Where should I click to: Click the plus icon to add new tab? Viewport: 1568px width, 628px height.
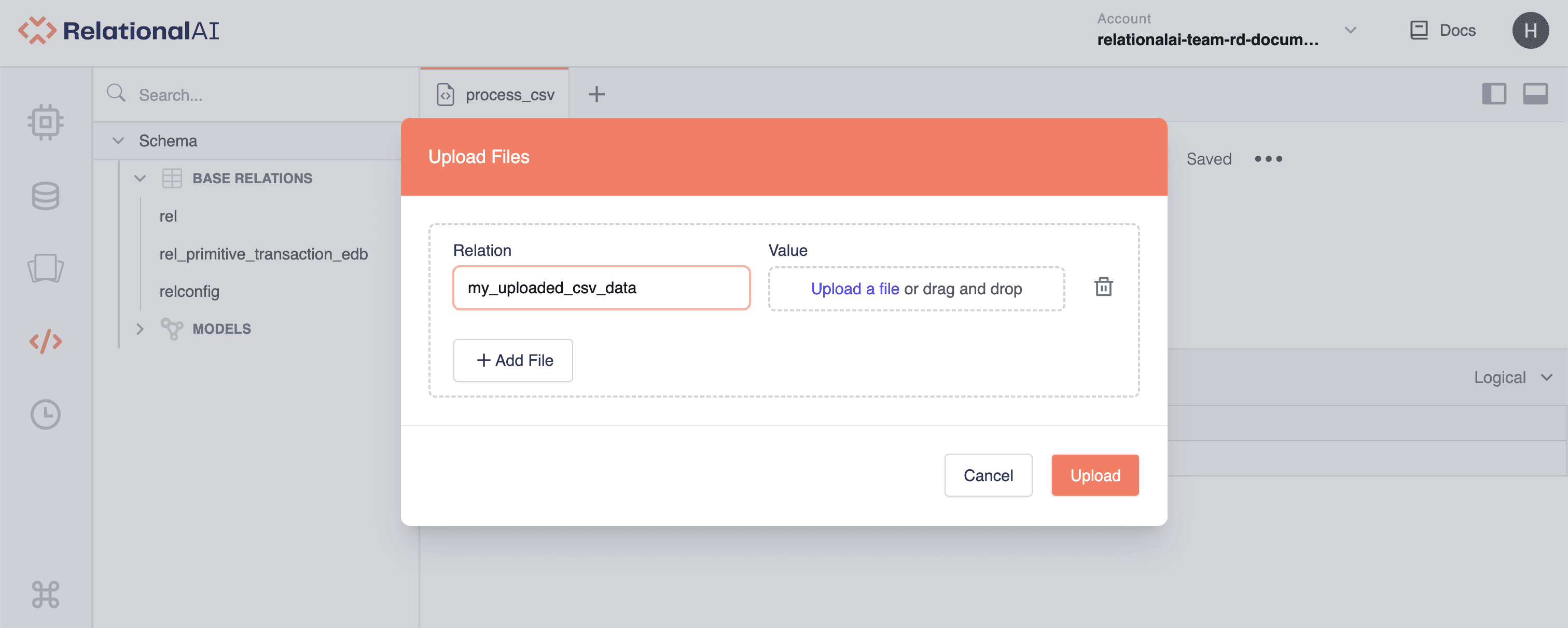click(x=596, y=94)
